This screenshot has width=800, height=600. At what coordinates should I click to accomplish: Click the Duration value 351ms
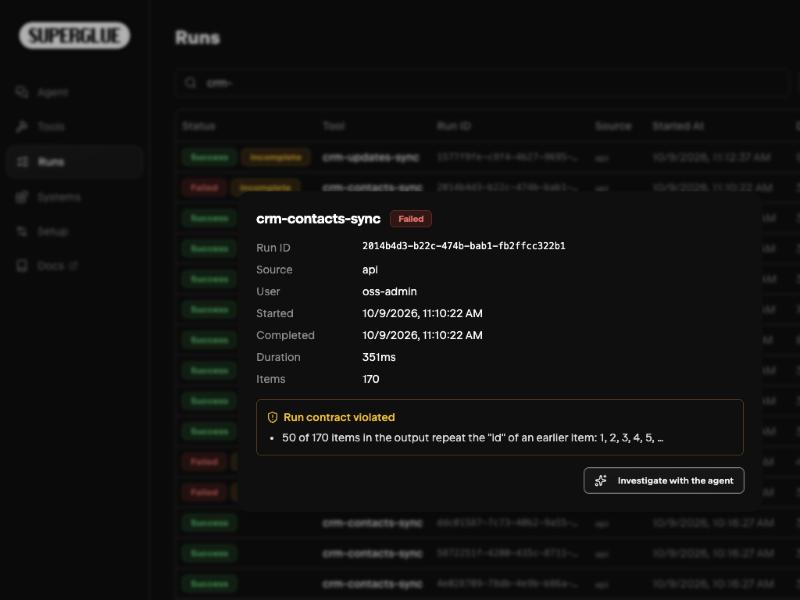click(379, 357)
